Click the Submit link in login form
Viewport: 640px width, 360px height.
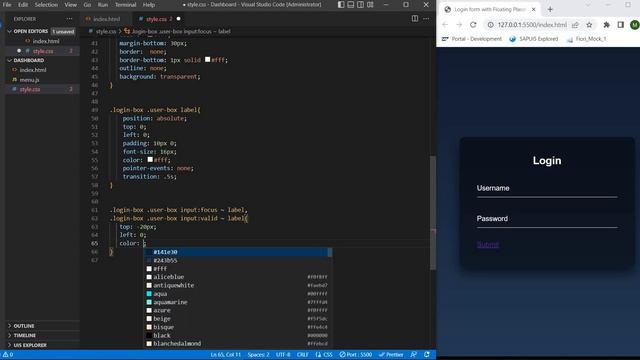point(487,245)
